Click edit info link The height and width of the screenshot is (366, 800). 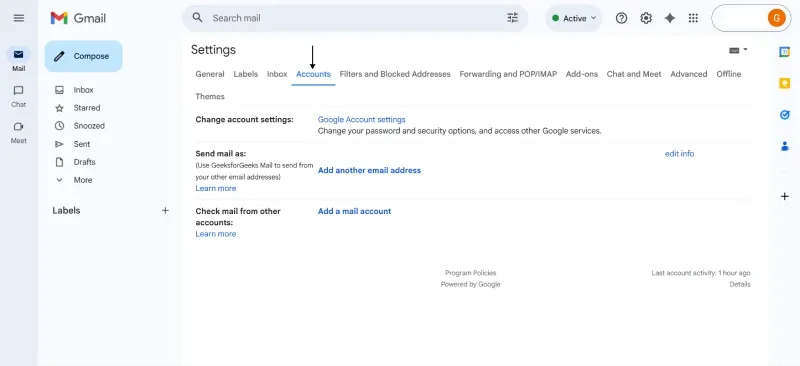(x=679, y=154)
